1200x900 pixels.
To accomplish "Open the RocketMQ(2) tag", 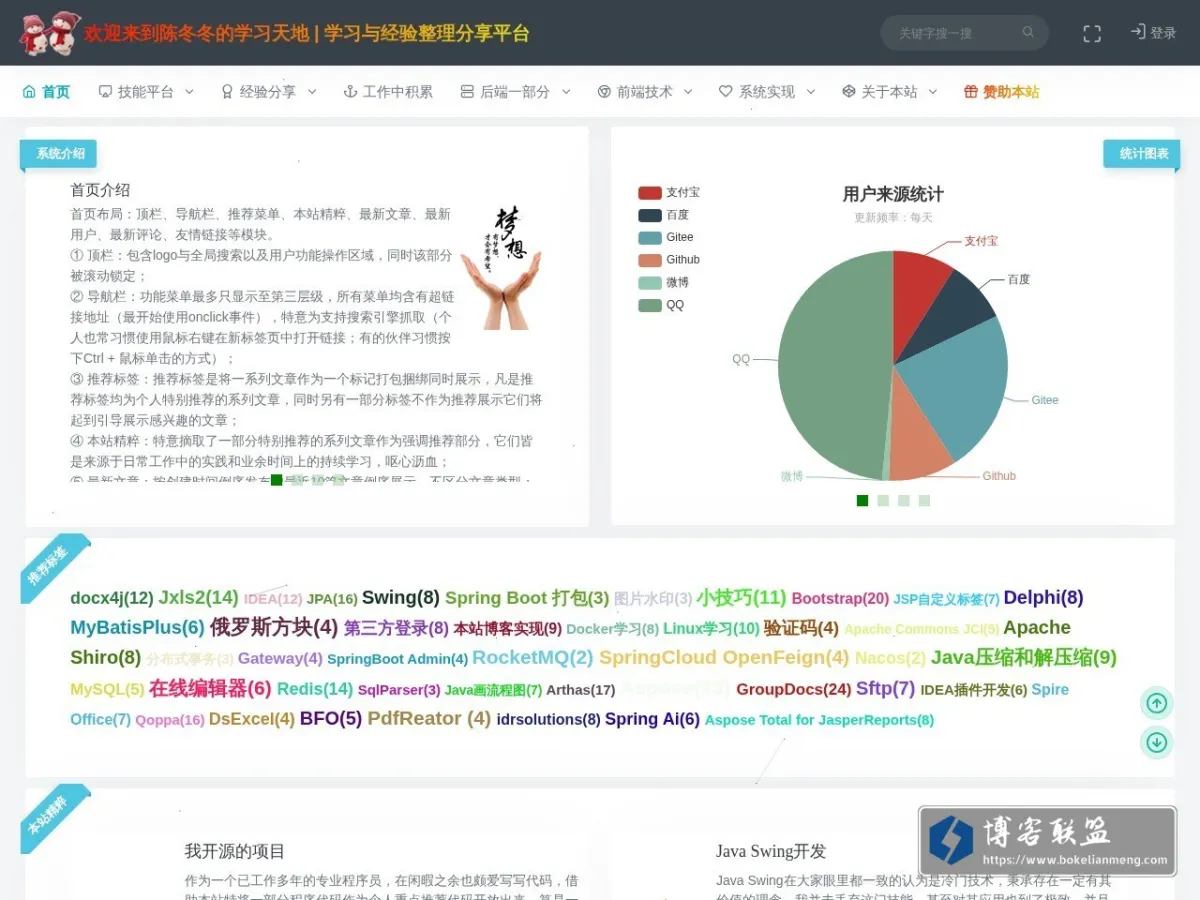I will tap(533, 657).
